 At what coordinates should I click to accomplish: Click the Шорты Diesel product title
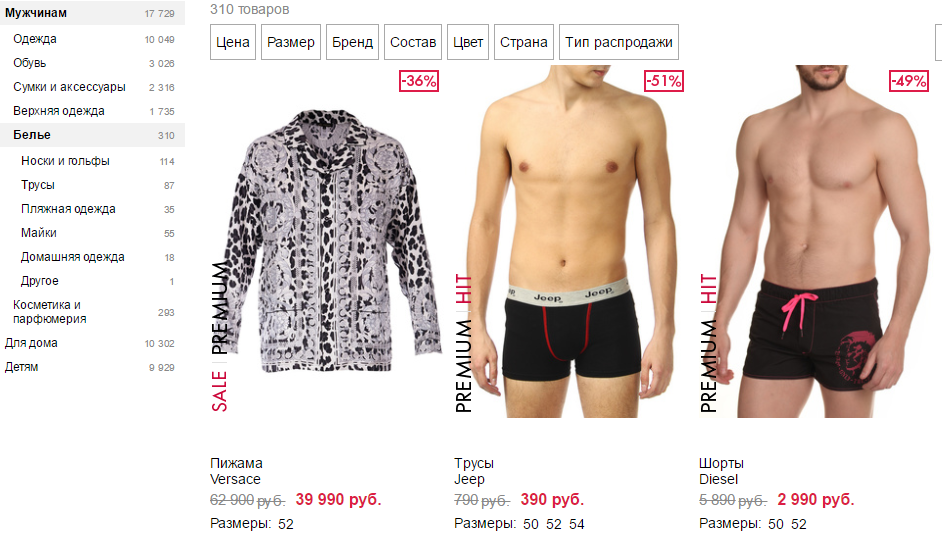(721, 471)
